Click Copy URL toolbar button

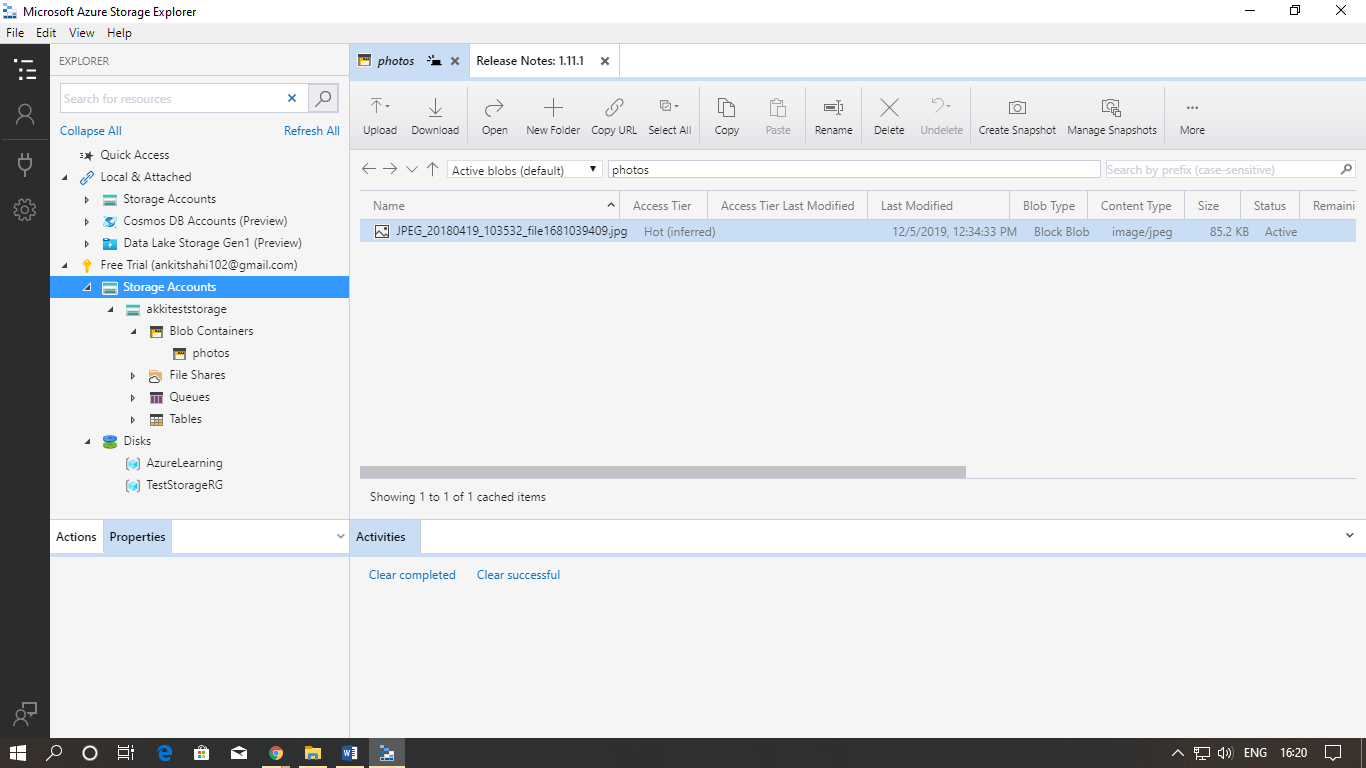(614, 116)
